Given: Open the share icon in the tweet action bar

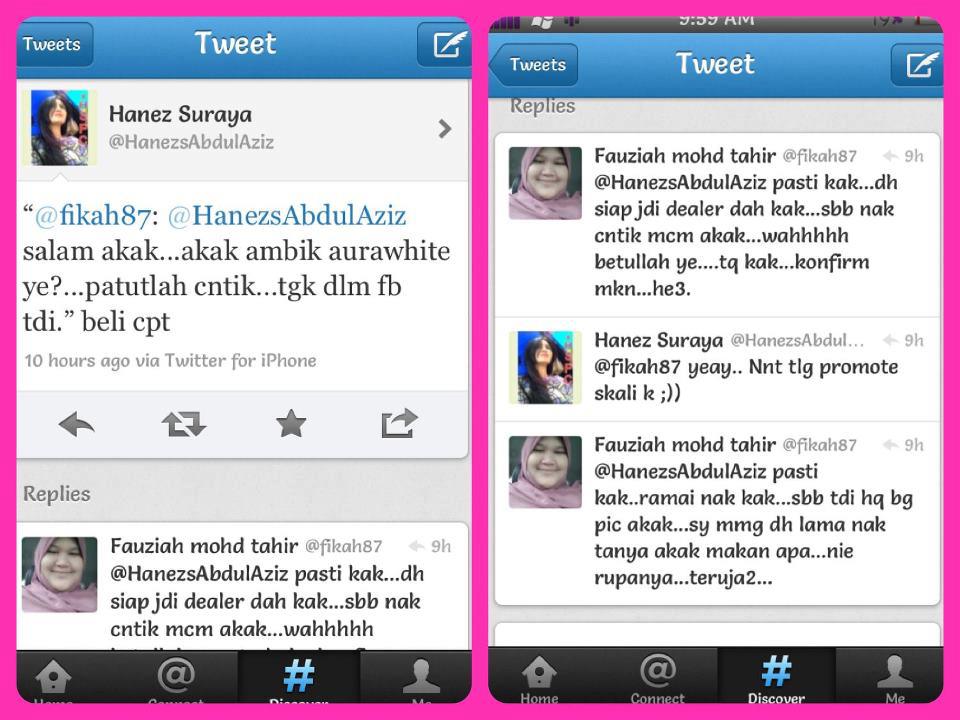Looking at the screenshot, I should click(x=399, y=423).
